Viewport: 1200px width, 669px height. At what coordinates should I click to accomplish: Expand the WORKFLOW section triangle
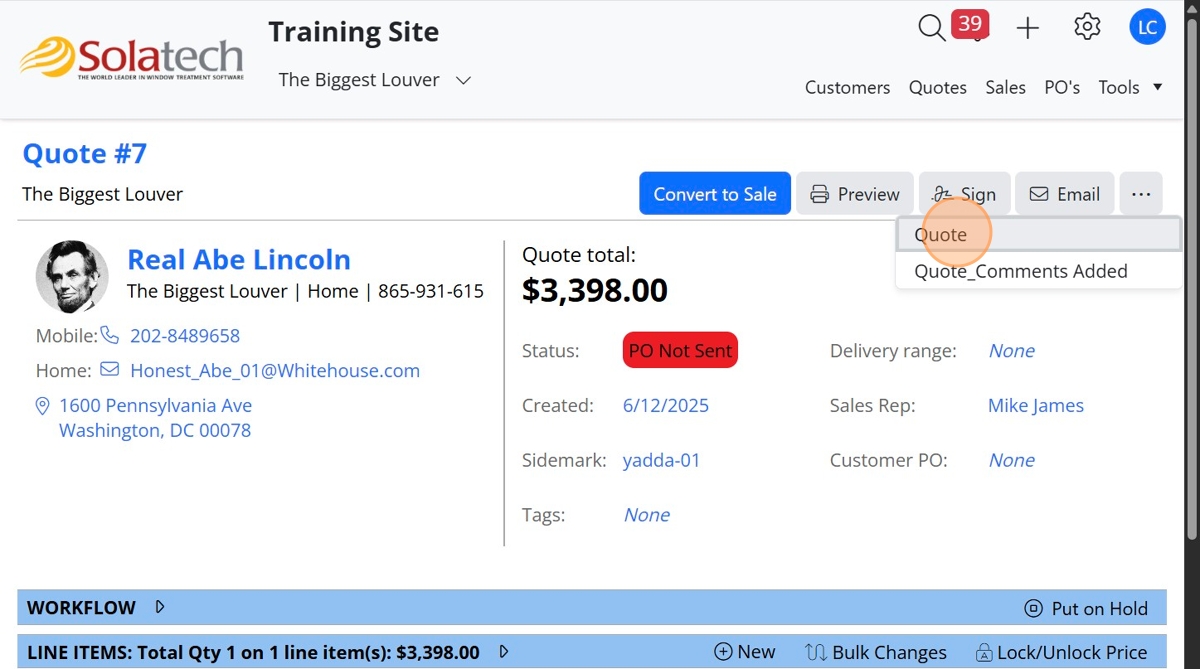coord(160,607)
